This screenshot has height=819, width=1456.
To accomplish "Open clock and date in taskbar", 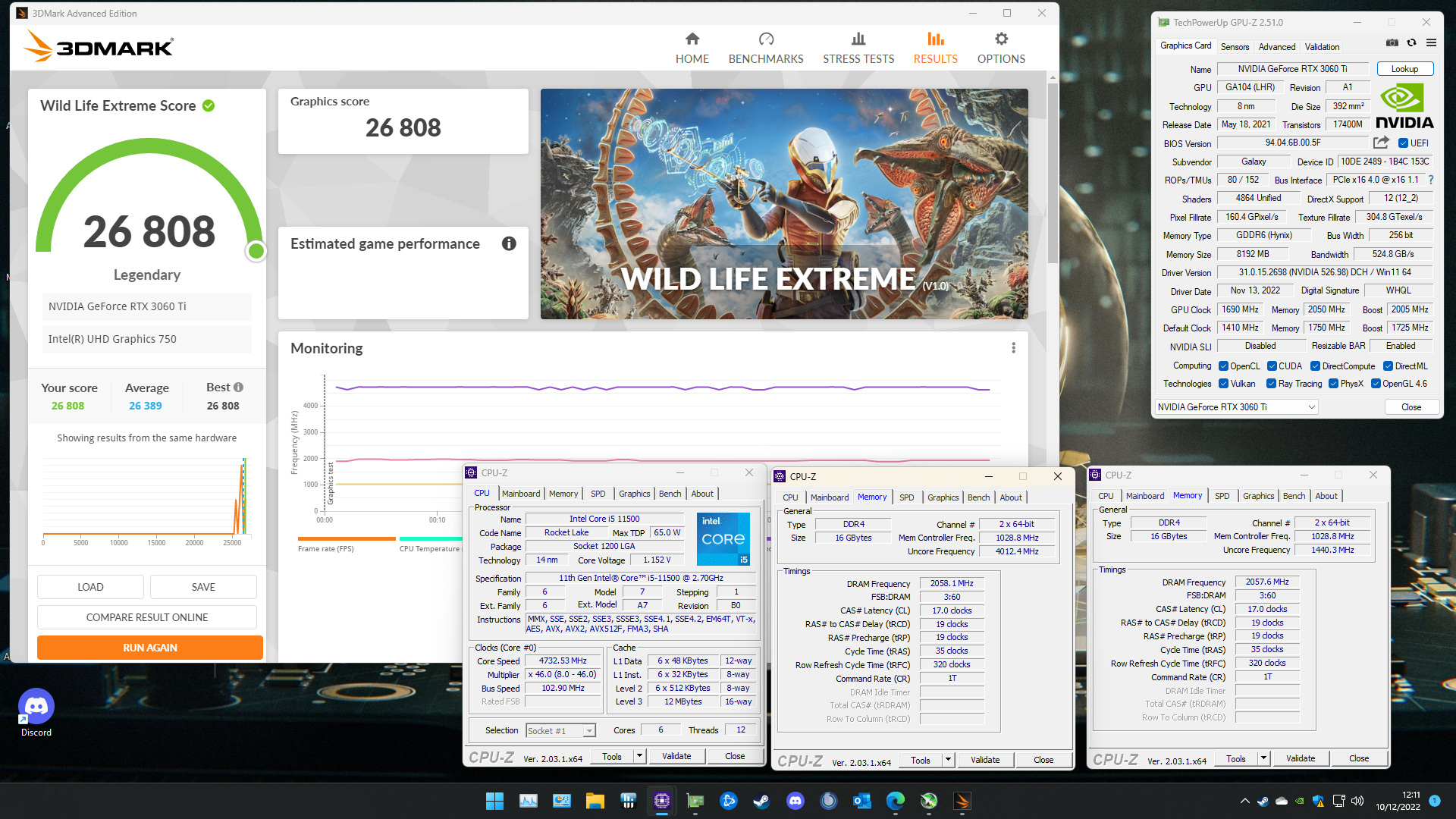I will point(1398,801).
